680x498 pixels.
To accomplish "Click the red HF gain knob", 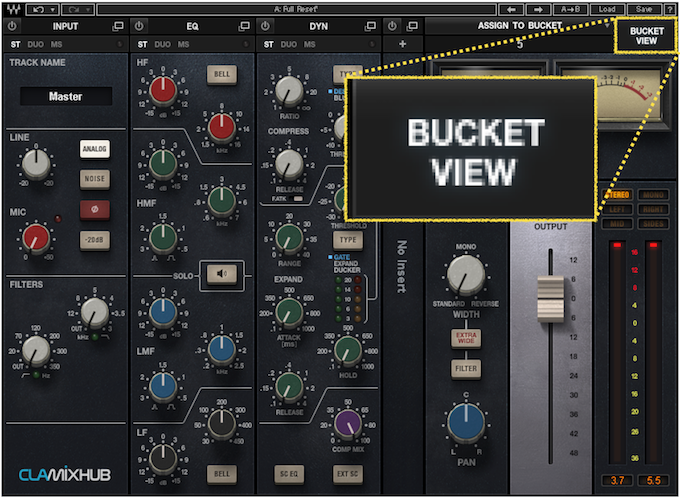I will 163,91.
